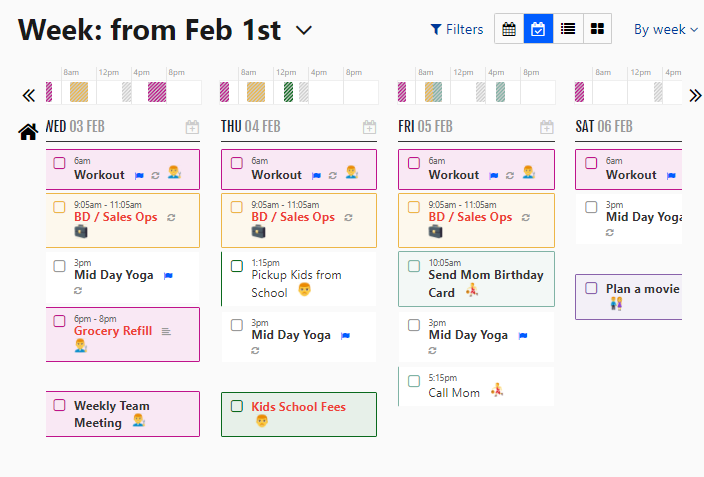Add a task to Wednesday 03 Feb

[x=192, y=127]
